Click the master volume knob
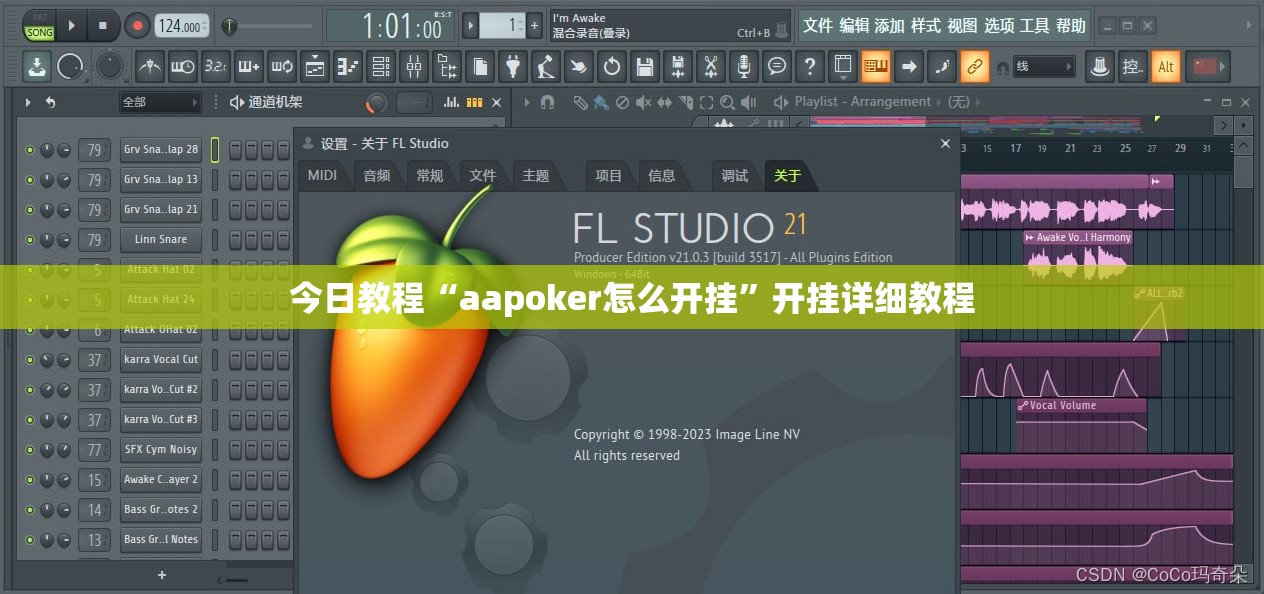1264x594 pixels. point(71,67)
